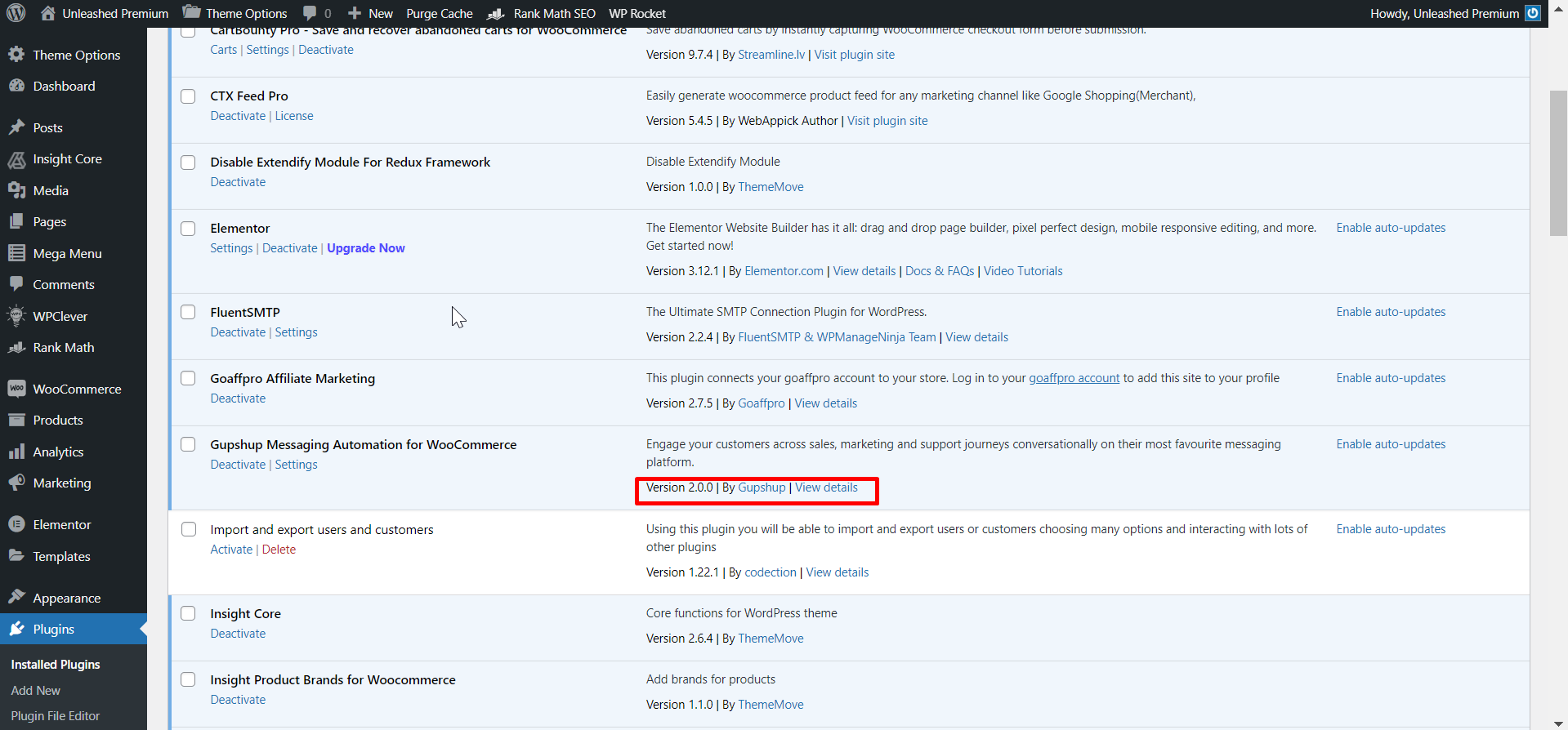
Task: Click the Products archive icon in sidebar
Action: click(16, 420)
